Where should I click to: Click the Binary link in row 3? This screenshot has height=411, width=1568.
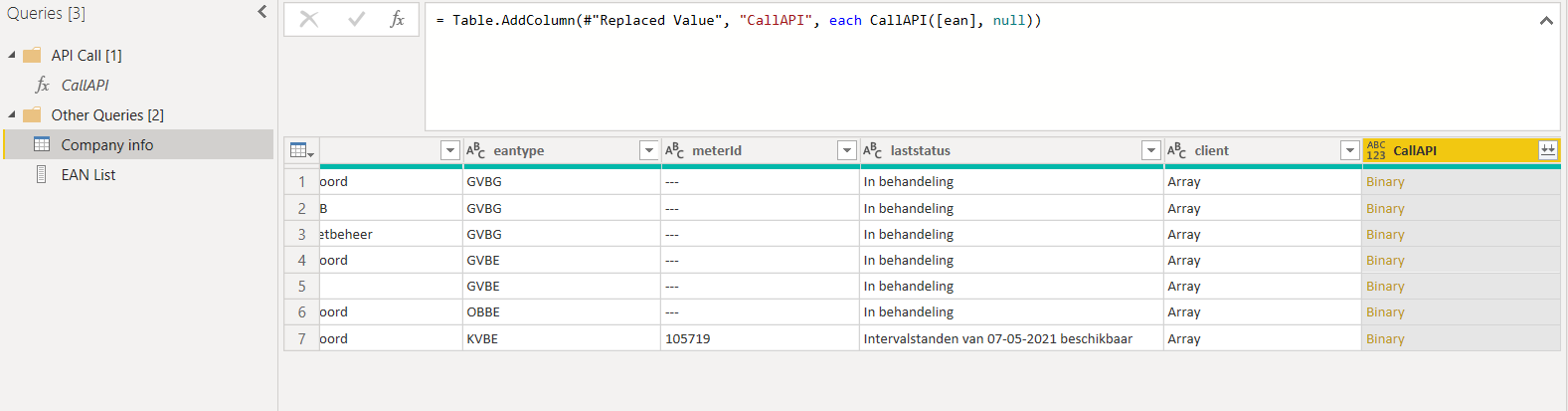pos(1385,235)
